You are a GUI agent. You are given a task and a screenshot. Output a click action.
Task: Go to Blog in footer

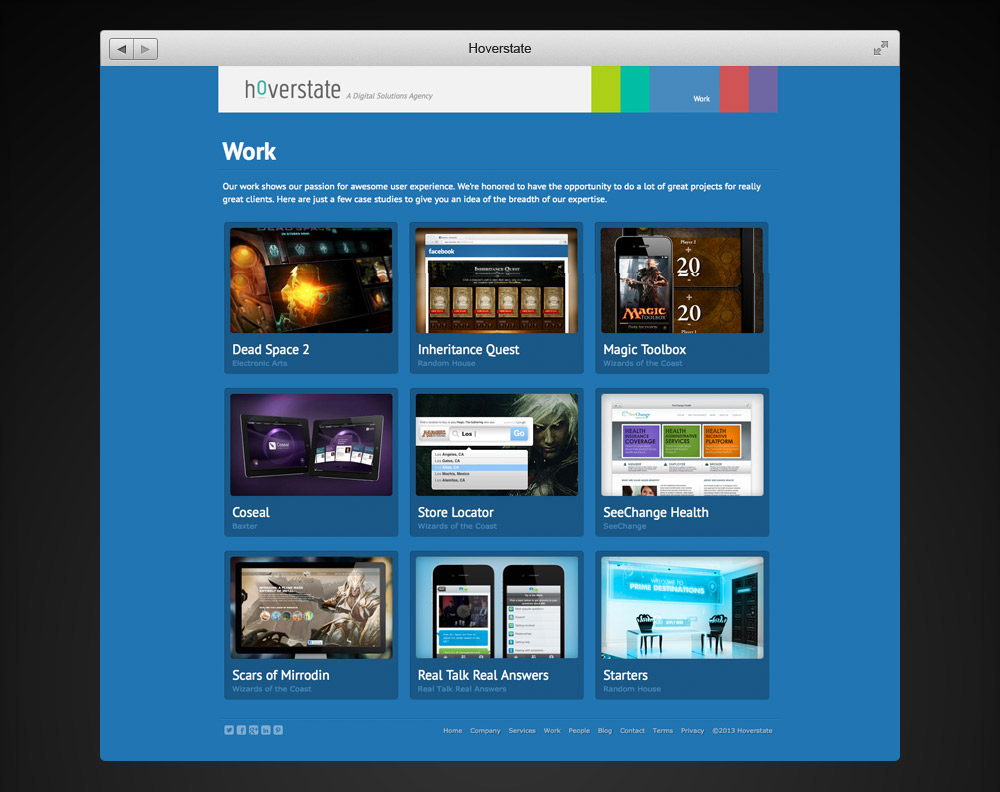point(605,731)
